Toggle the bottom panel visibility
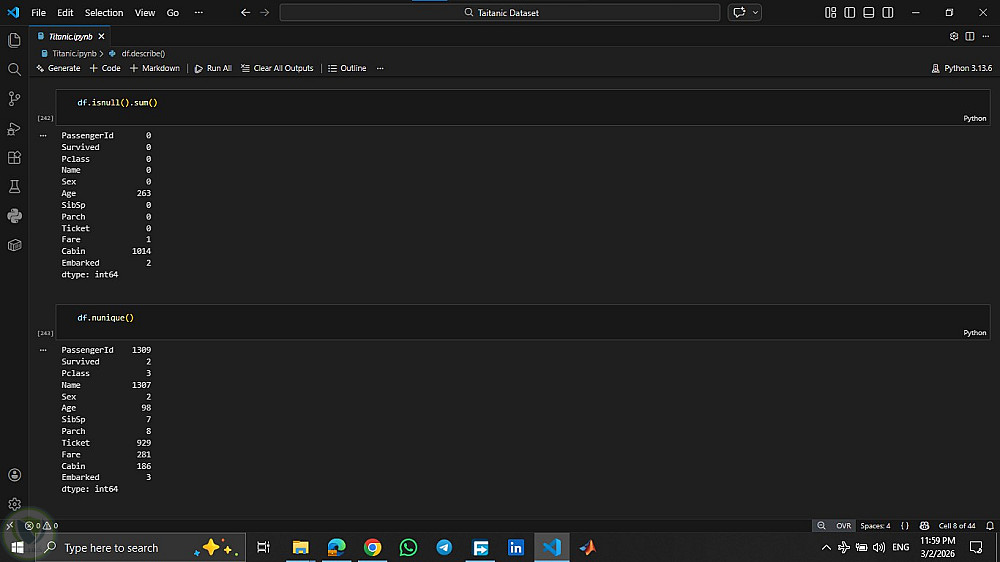1000x562 pixels. click(x=869, y=12)
